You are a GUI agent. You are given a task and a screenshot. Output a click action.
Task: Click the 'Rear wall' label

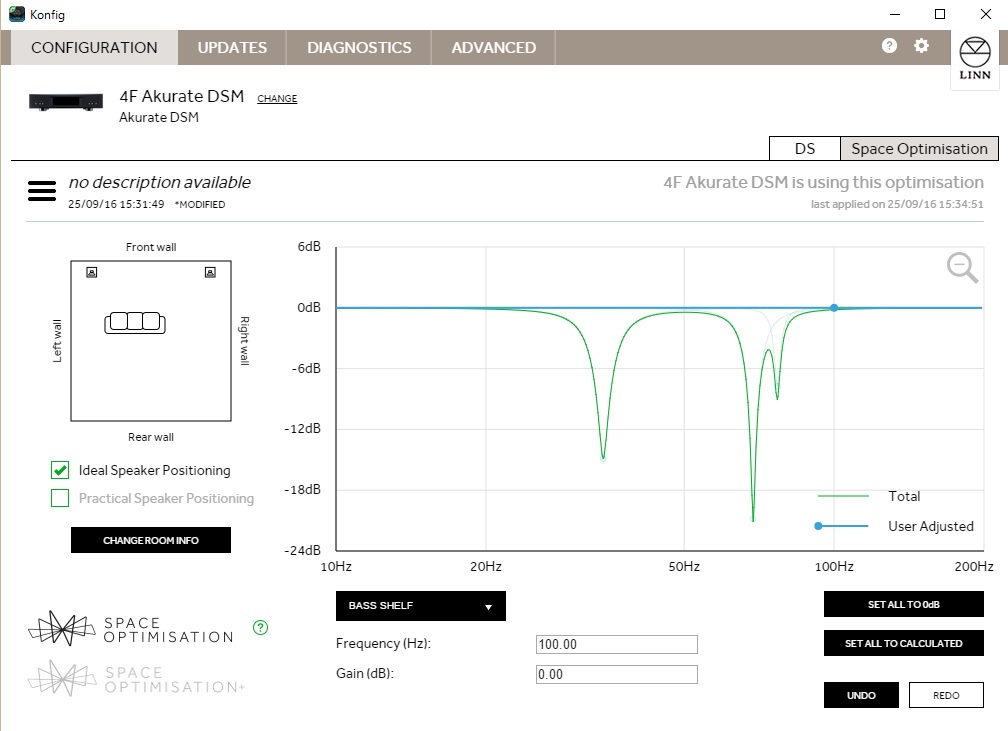(x=151, y=437)
